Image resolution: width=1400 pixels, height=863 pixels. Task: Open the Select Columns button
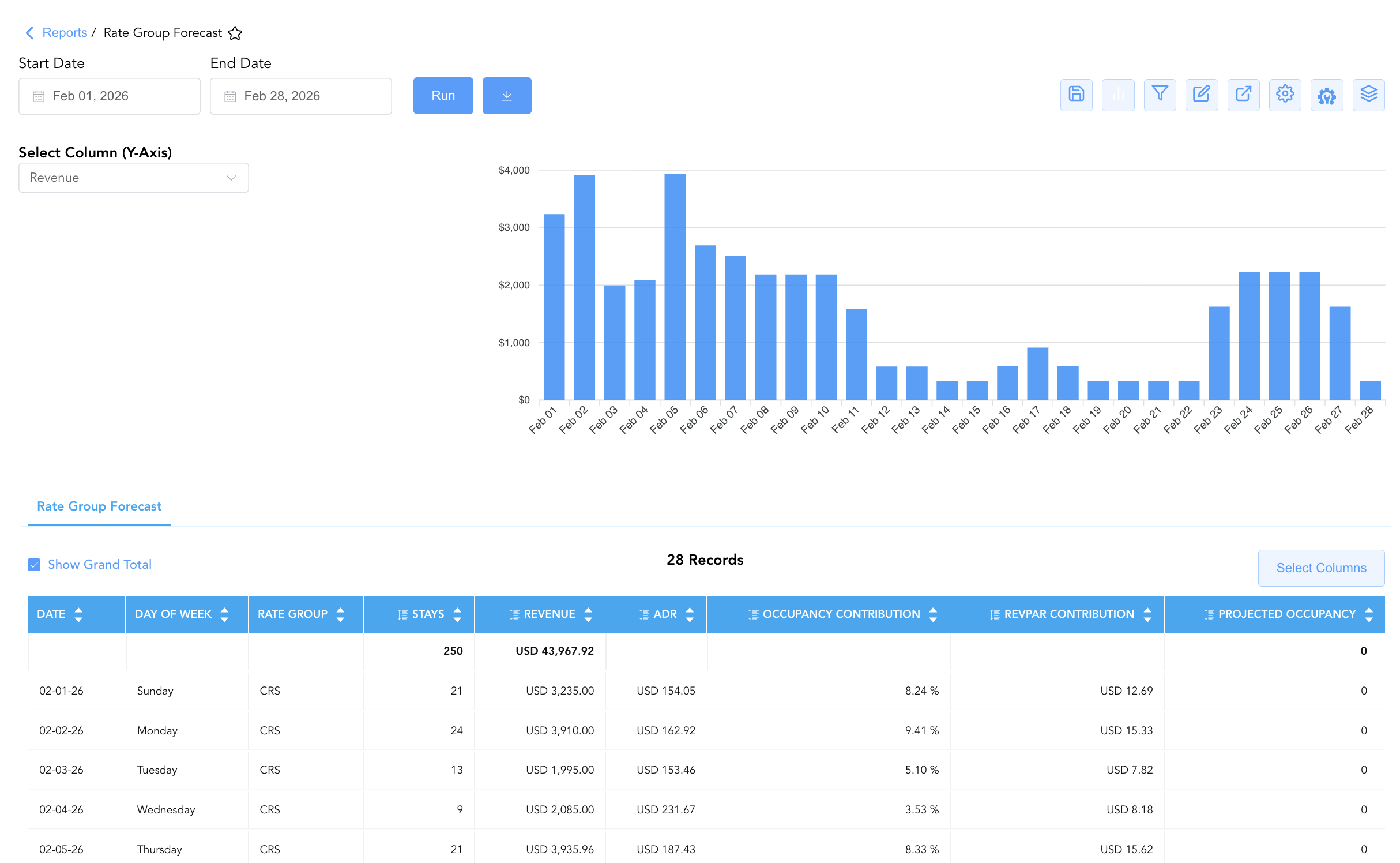[1321, 568]
